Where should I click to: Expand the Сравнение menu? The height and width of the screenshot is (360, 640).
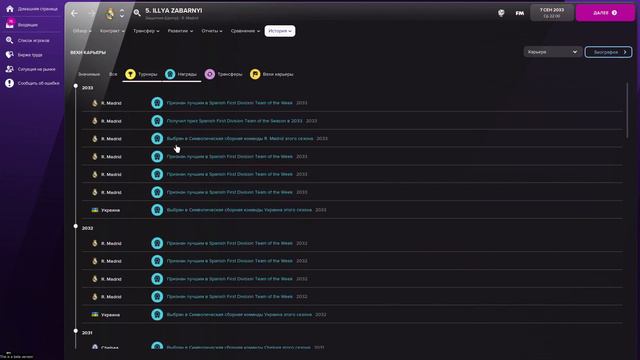(245, 31)
